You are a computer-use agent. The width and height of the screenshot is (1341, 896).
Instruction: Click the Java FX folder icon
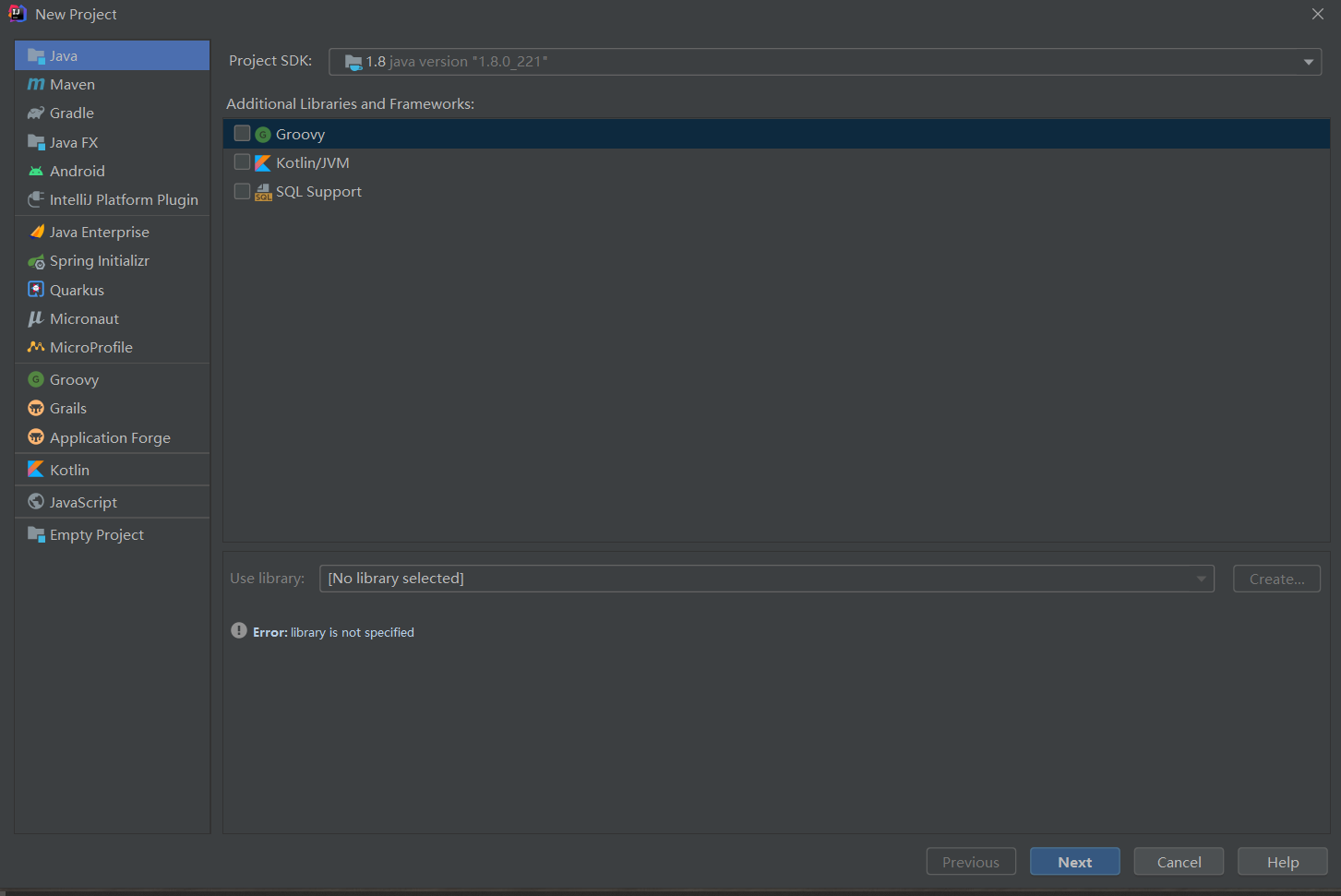pyautogui.click(x=36, y=142)
